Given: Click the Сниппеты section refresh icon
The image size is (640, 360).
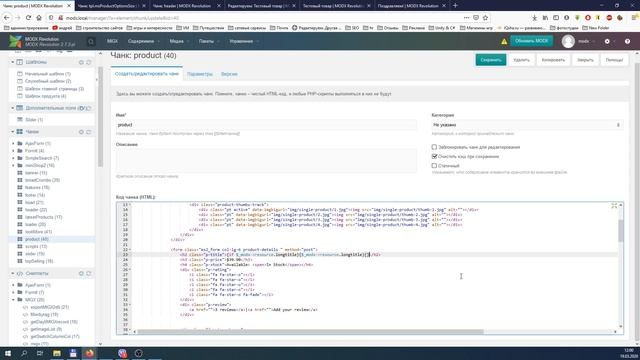Looking at the screenshot, I should 89,273.
